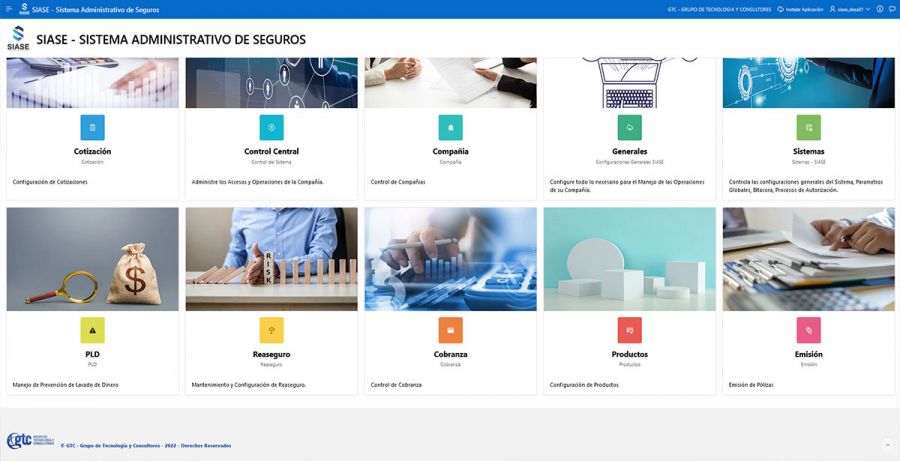Image resolution: width=900 pixels, height=461 pixels.
Task: Click the GTC footer copyright link
Action: click(x=145, y=445)
